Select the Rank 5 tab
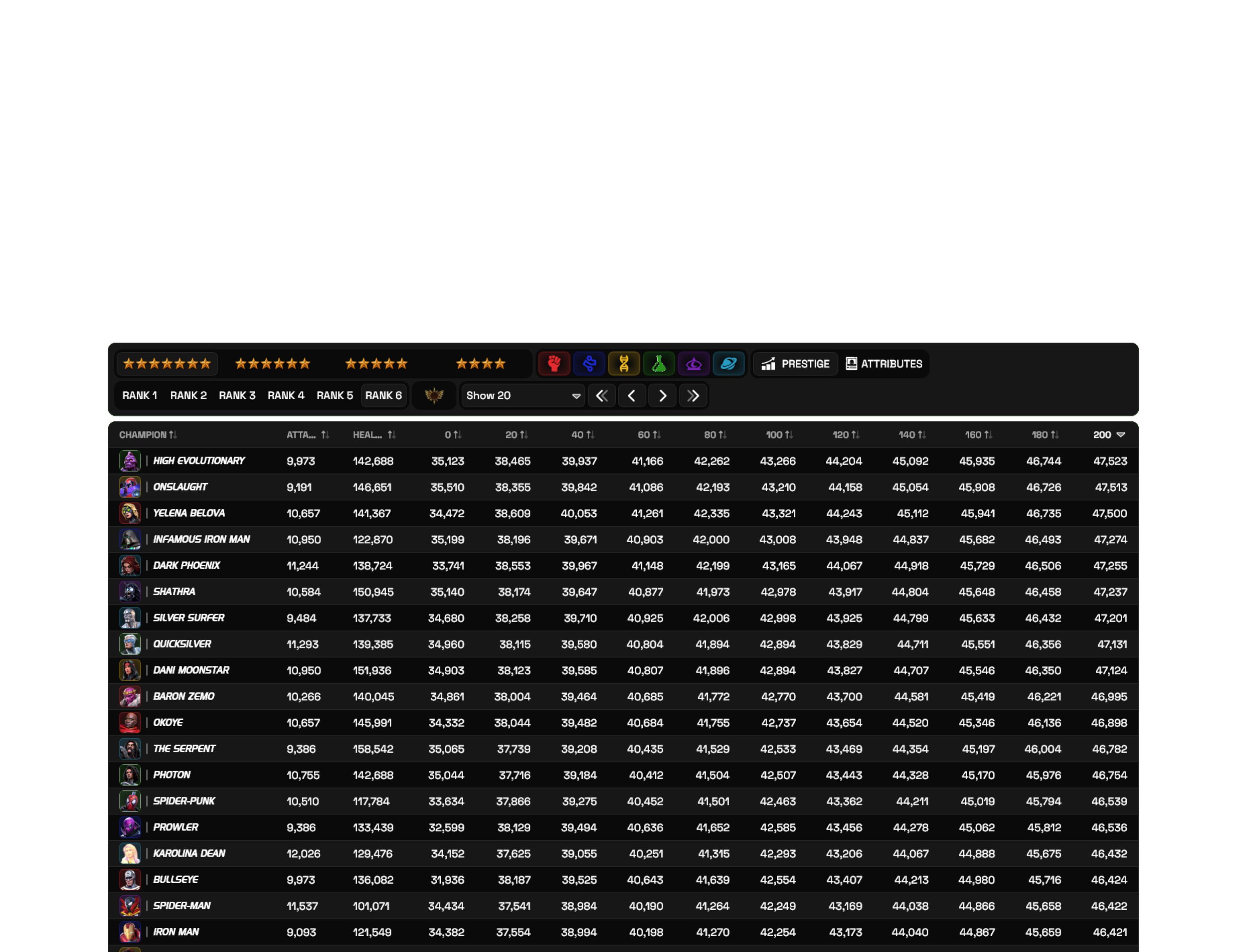 [x=334, y=396]
